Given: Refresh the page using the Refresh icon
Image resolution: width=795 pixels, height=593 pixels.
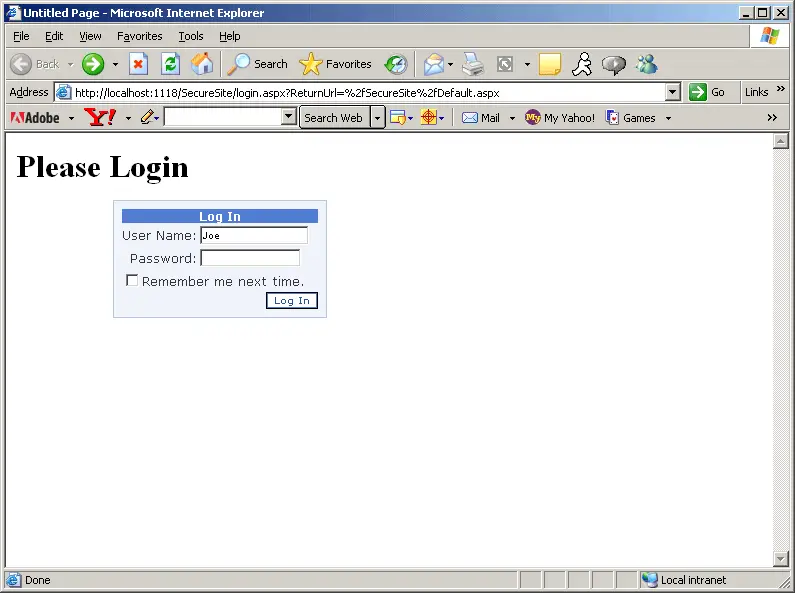Looking at the screenshot, I should [170, 64].
